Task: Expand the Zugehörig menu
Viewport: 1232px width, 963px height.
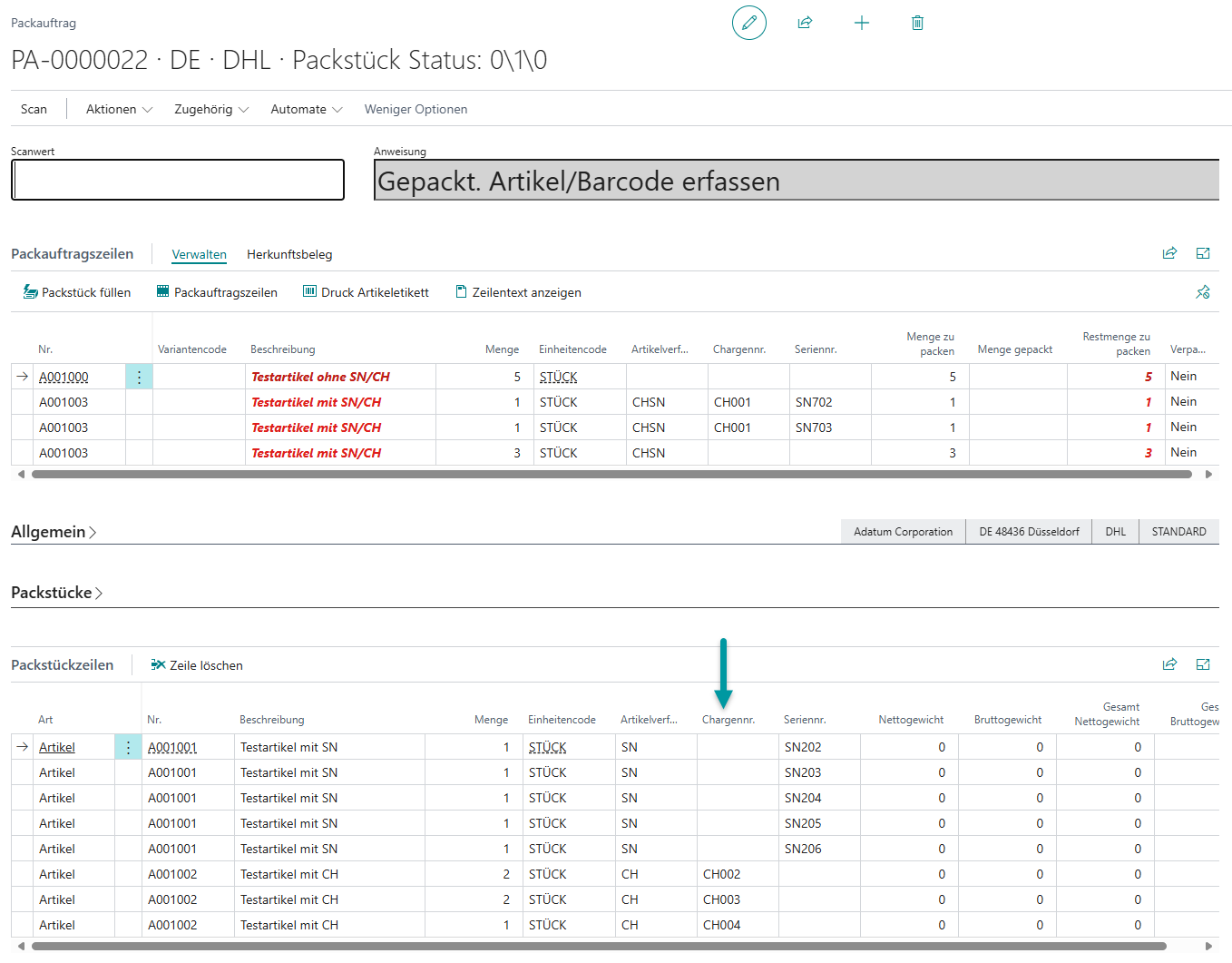Action: (211, 109)
